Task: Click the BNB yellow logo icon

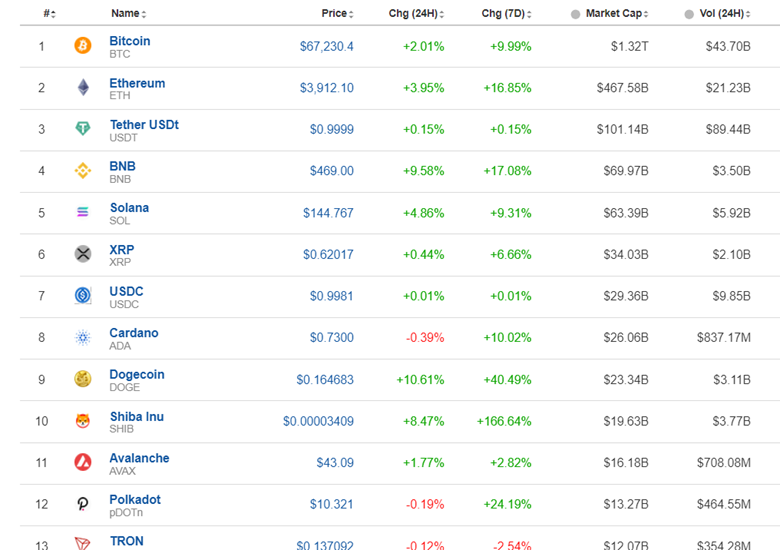Action: tap(83, 171)
